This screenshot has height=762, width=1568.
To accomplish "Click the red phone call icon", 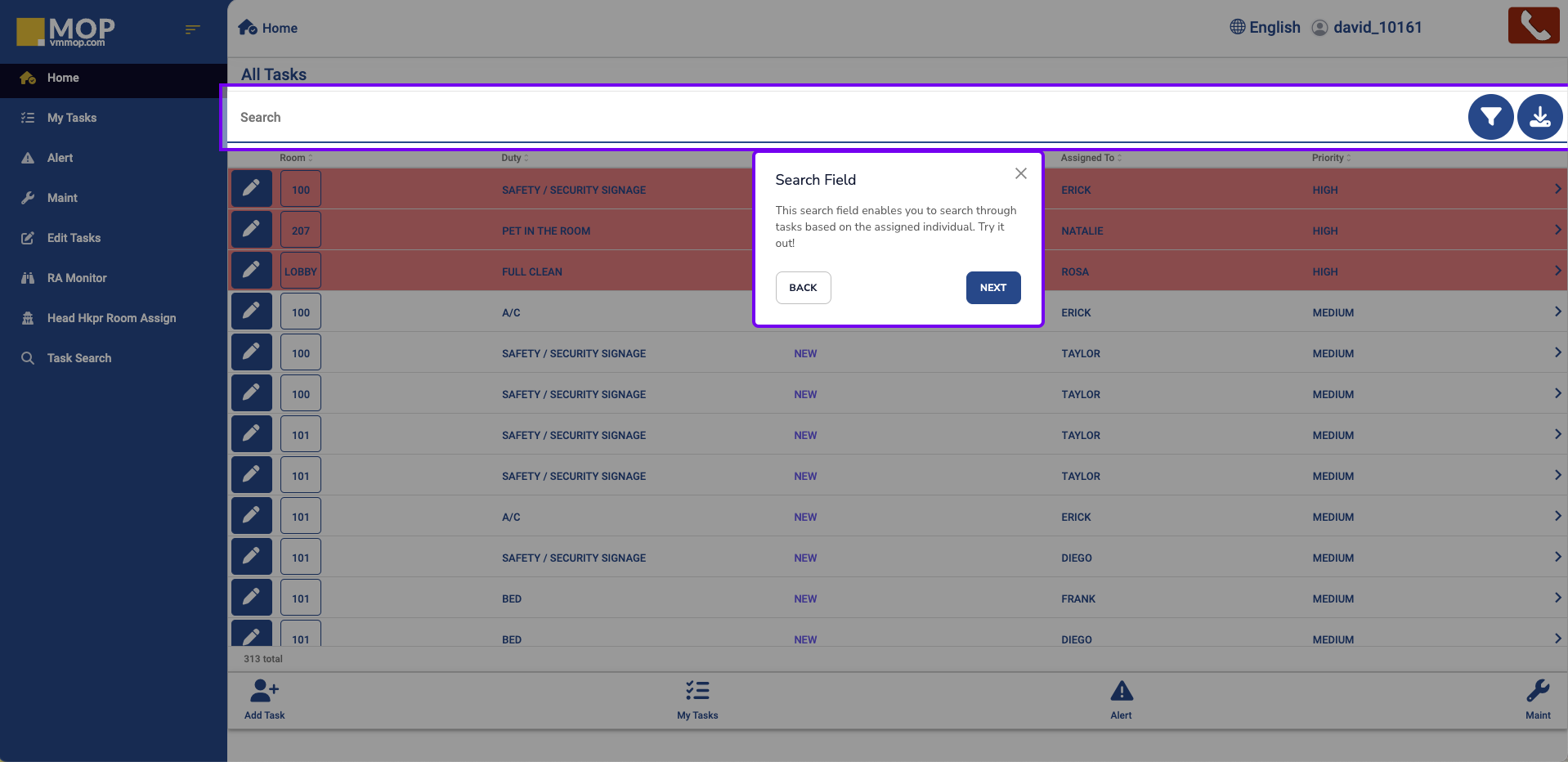I will 1533,26.
